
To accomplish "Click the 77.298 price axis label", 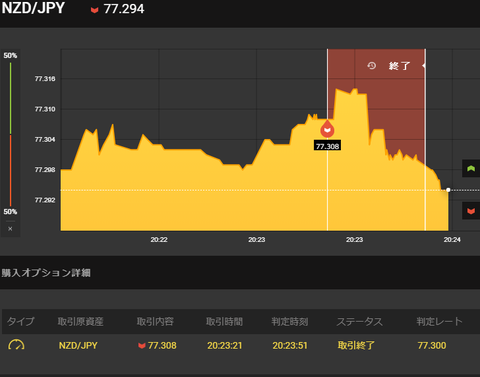I will (45, 170).
